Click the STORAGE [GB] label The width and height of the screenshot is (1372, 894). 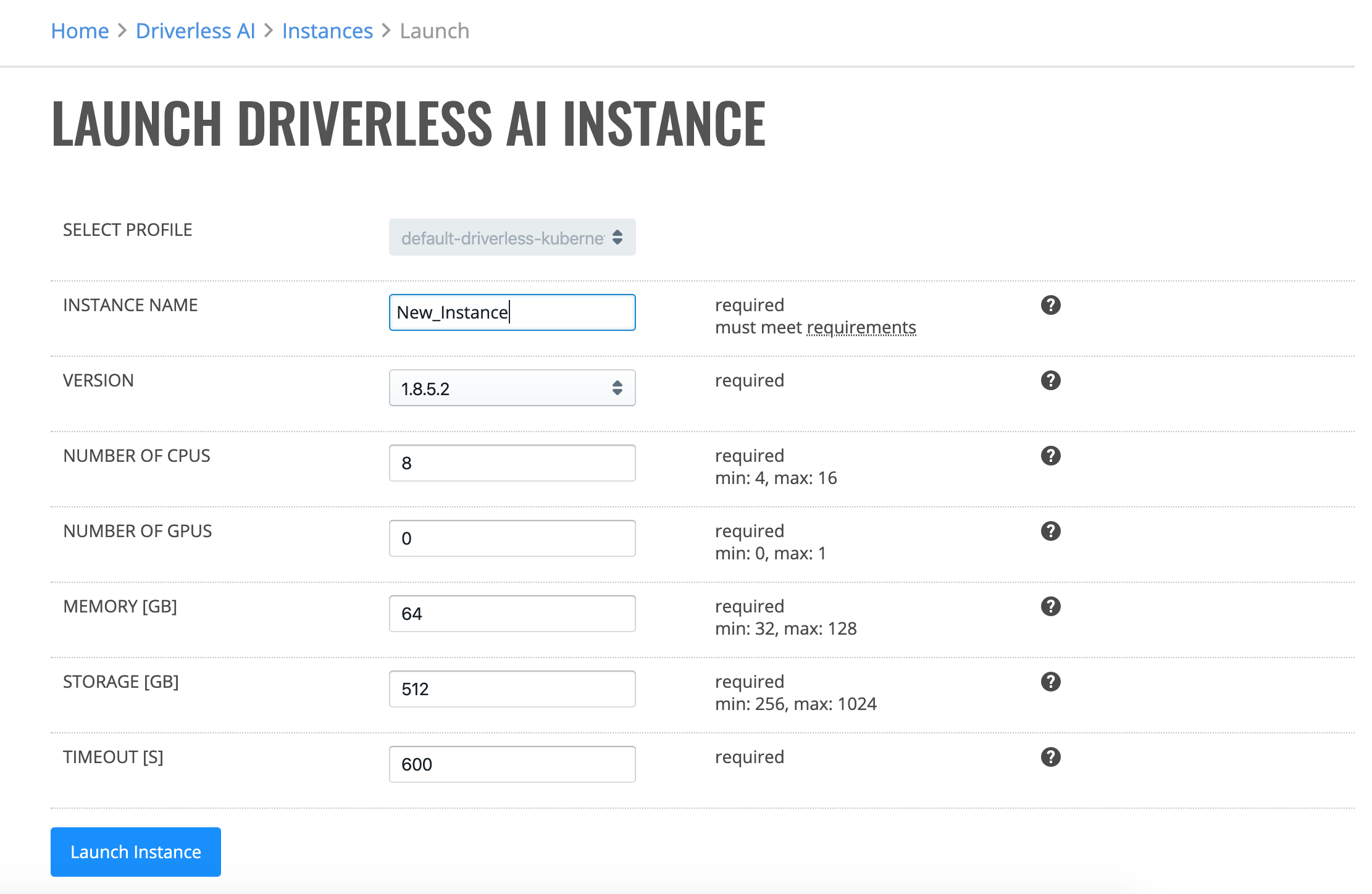(121, 682)
